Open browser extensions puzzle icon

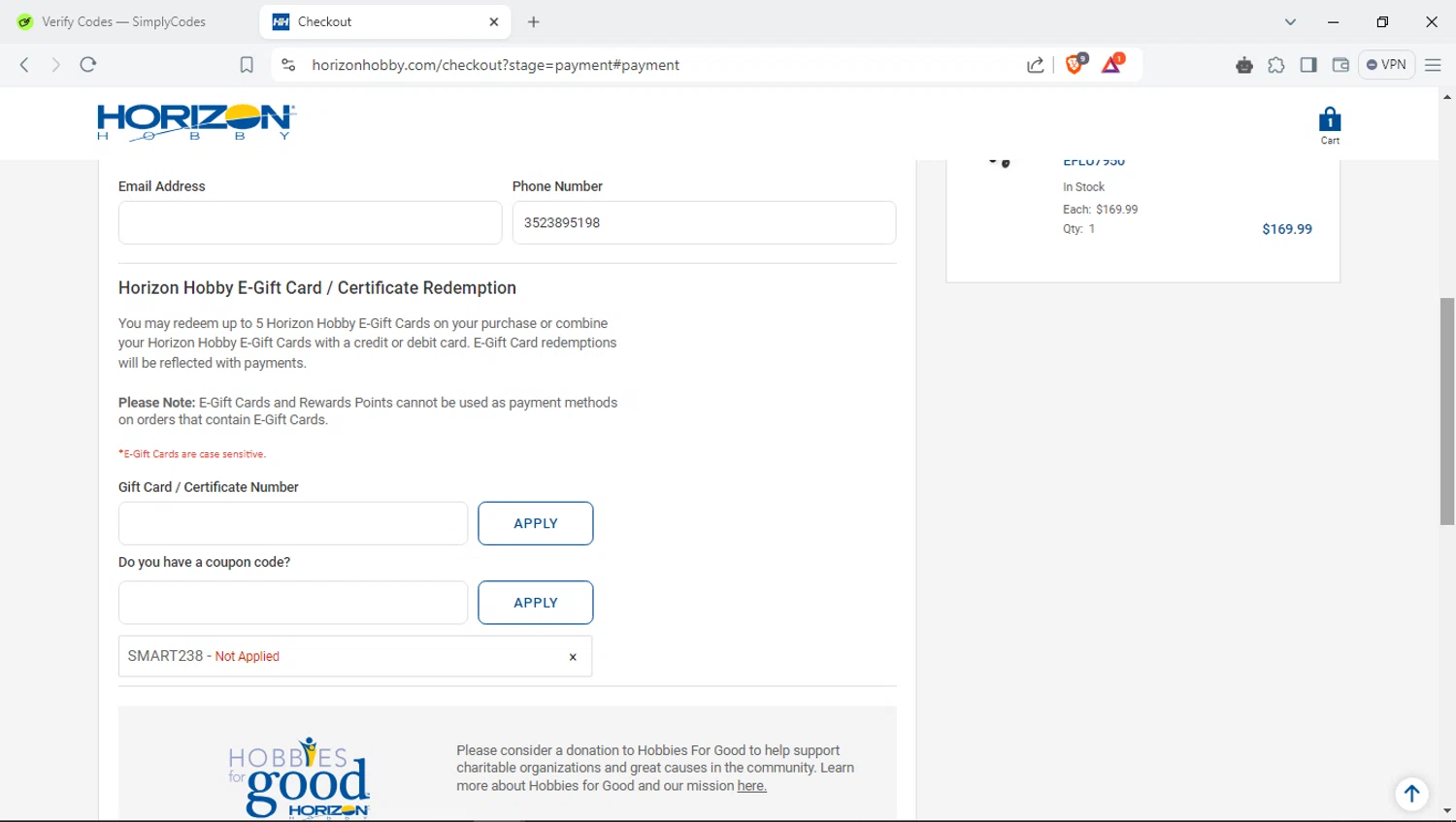tap(1276, 65)
